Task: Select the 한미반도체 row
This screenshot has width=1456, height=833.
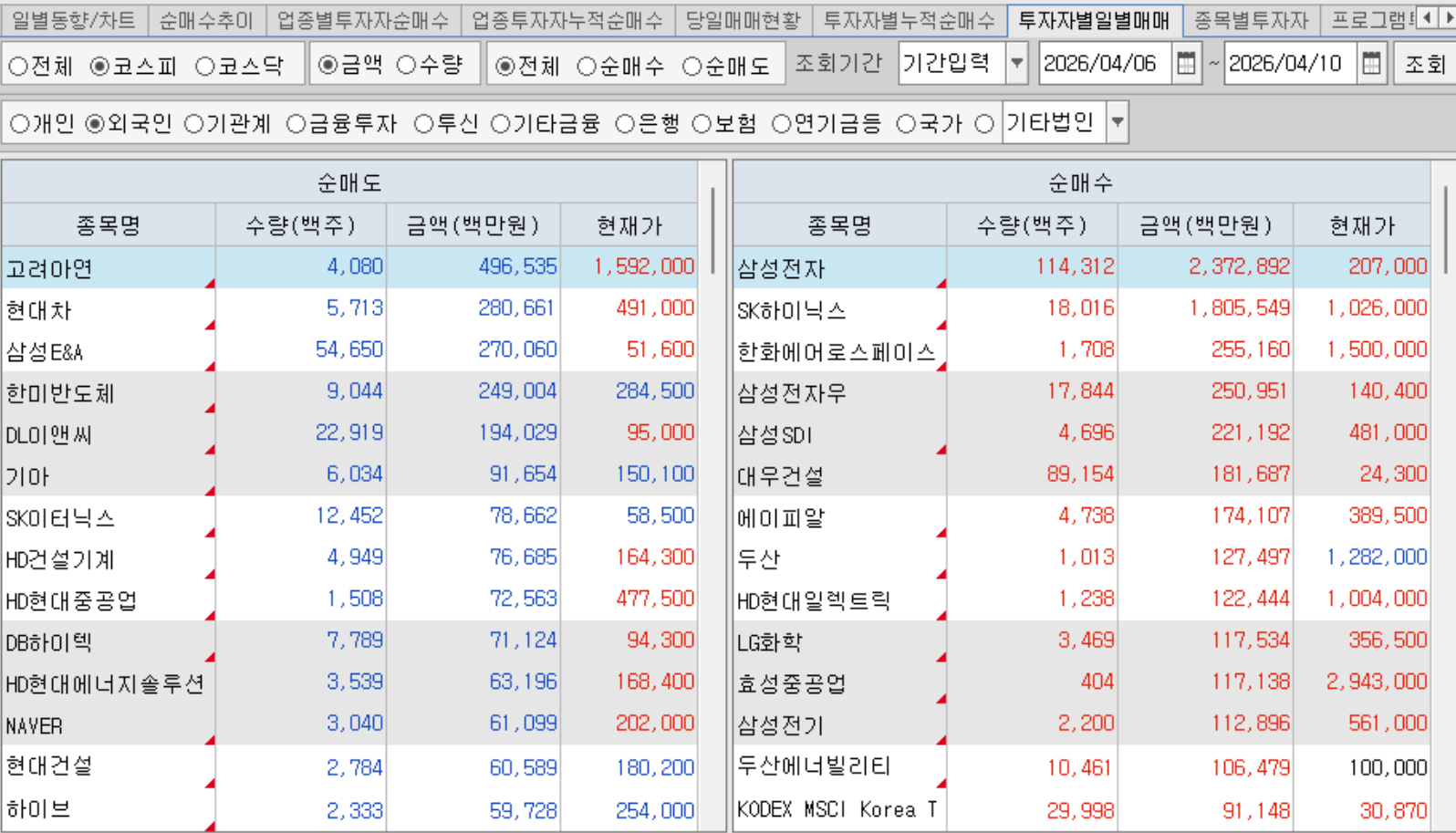Action: [349, 392]
